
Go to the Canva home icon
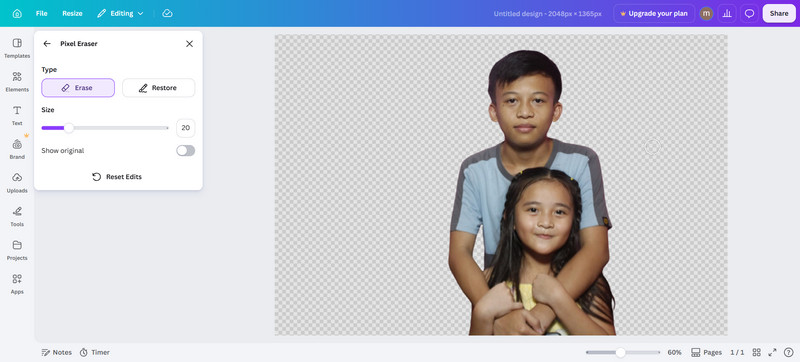point(17,13)
